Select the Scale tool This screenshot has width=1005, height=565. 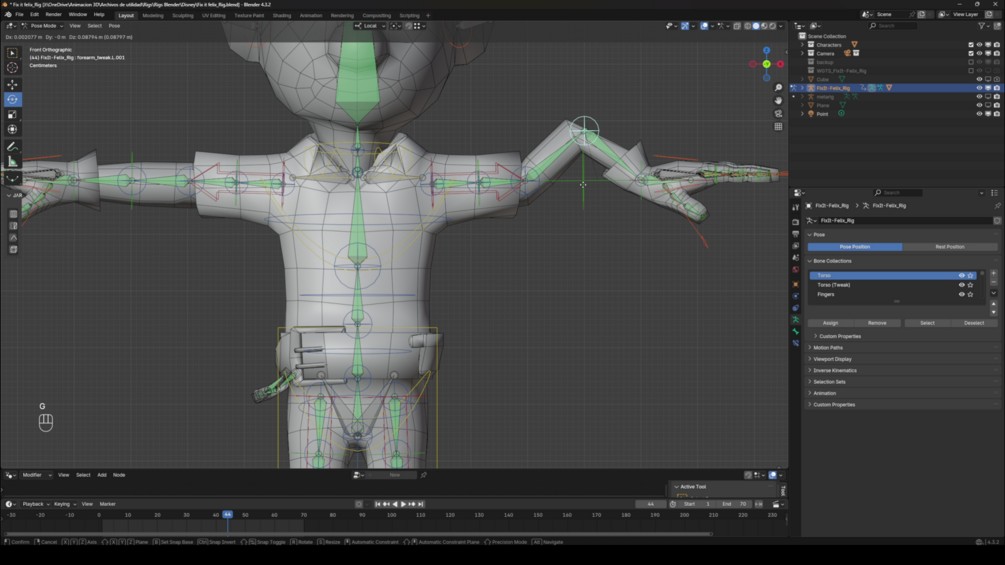pos(13,115)
